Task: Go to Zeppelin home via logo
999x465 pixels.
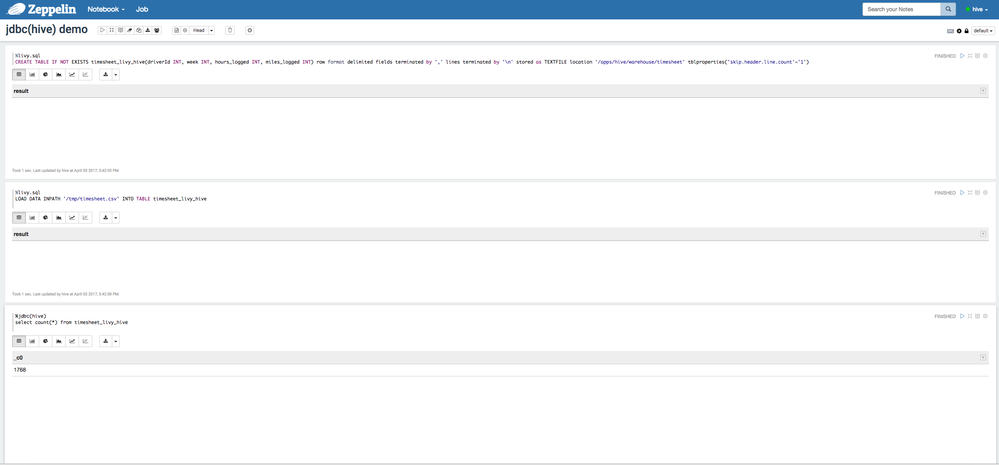Action: point(42,10)
